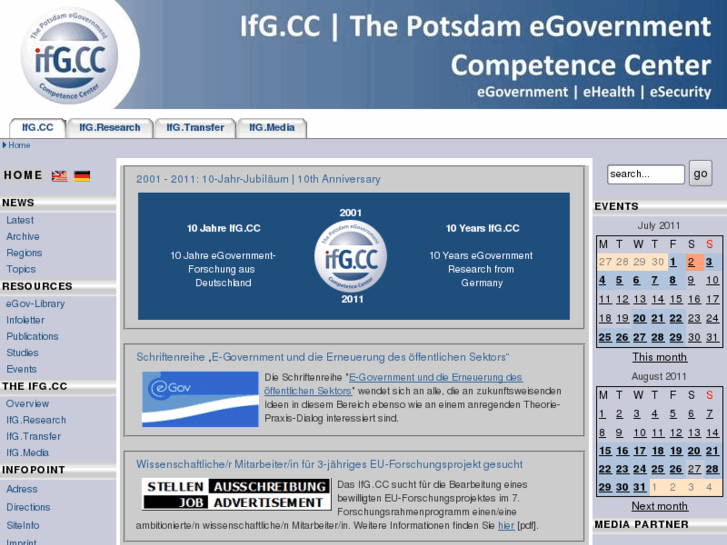Open the IfG.CC tab

click(38, 128)
